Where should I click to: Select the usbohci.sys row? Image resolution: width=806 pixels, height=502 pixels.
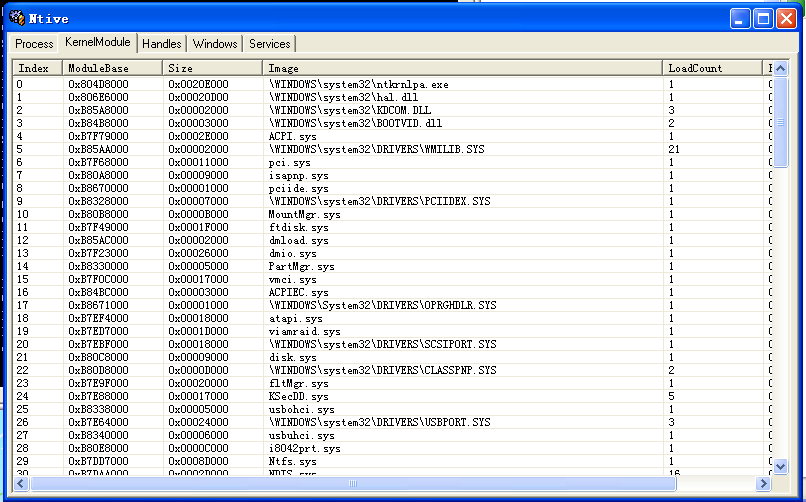392,409
